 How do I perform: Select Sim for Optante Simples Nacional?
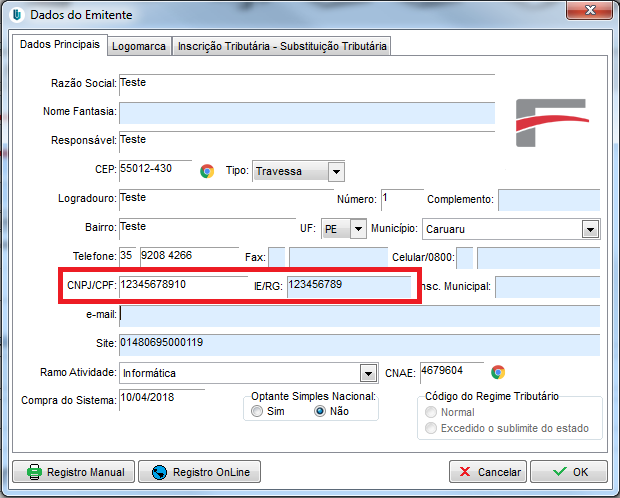(x=258, y=411)
